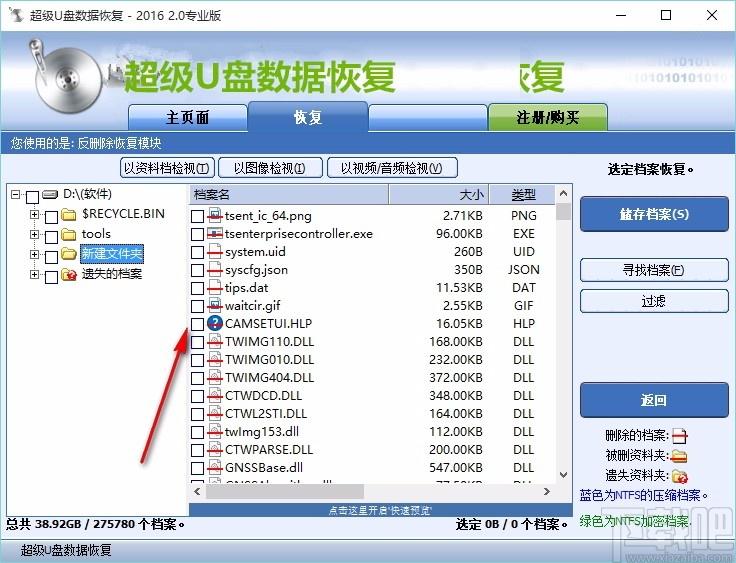Switch to the 恢复 tab
The image size is (736, 563).
308,116
